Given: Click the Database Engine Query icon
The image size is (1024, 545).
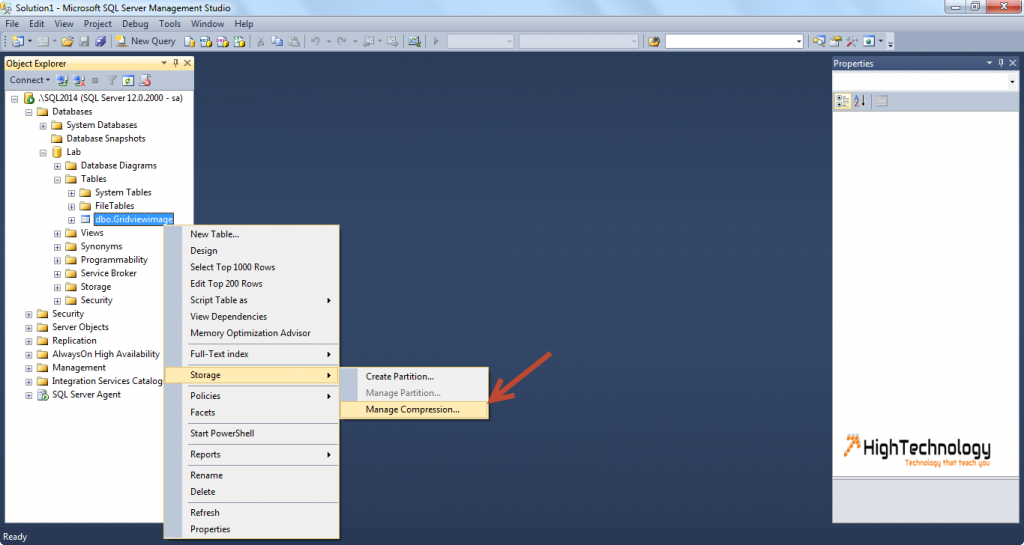Looking at the screenshot, I should click(189, 41).
